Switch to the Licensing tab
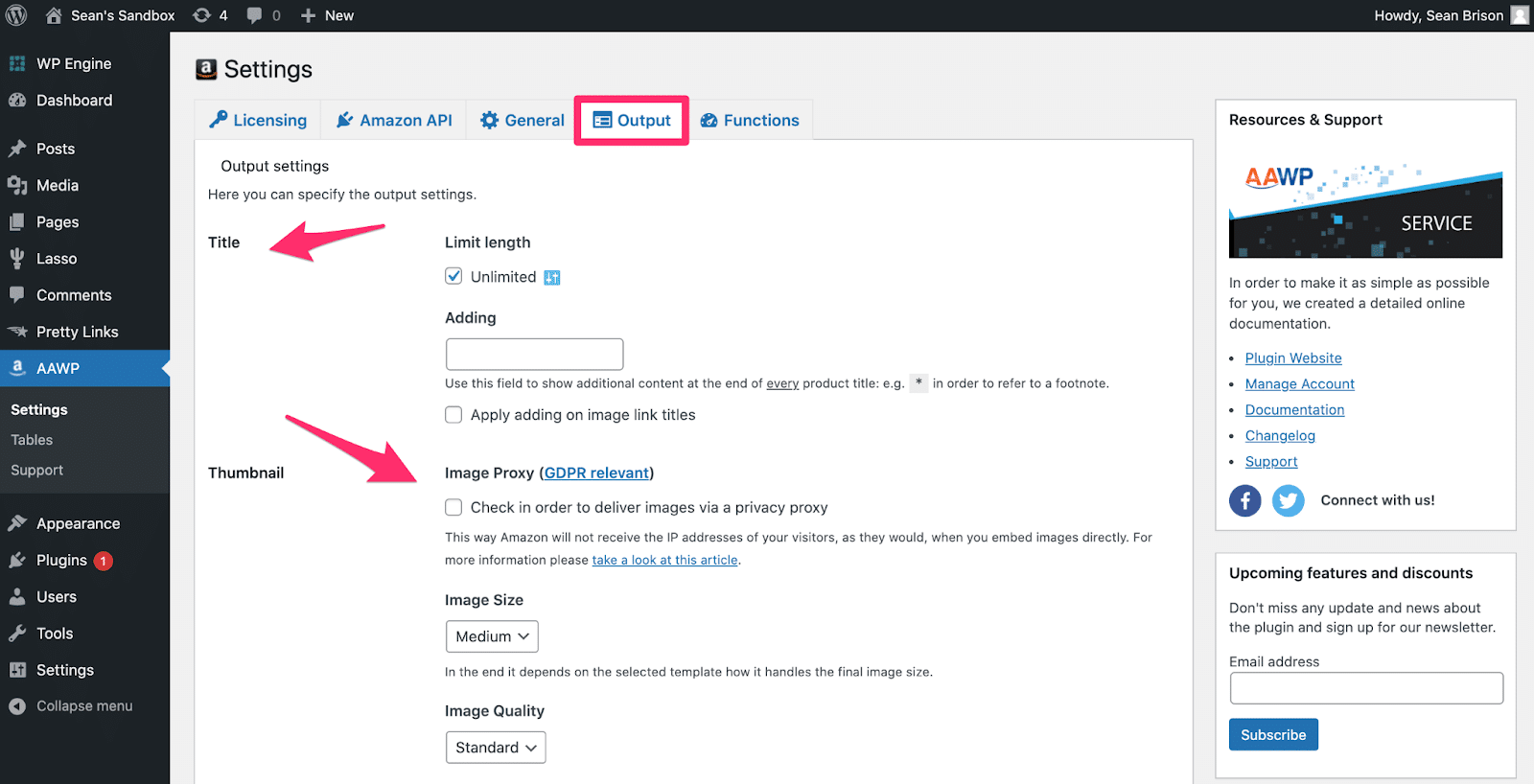Viewport: 1534px width, 784px height. click(x=258, y=120)
